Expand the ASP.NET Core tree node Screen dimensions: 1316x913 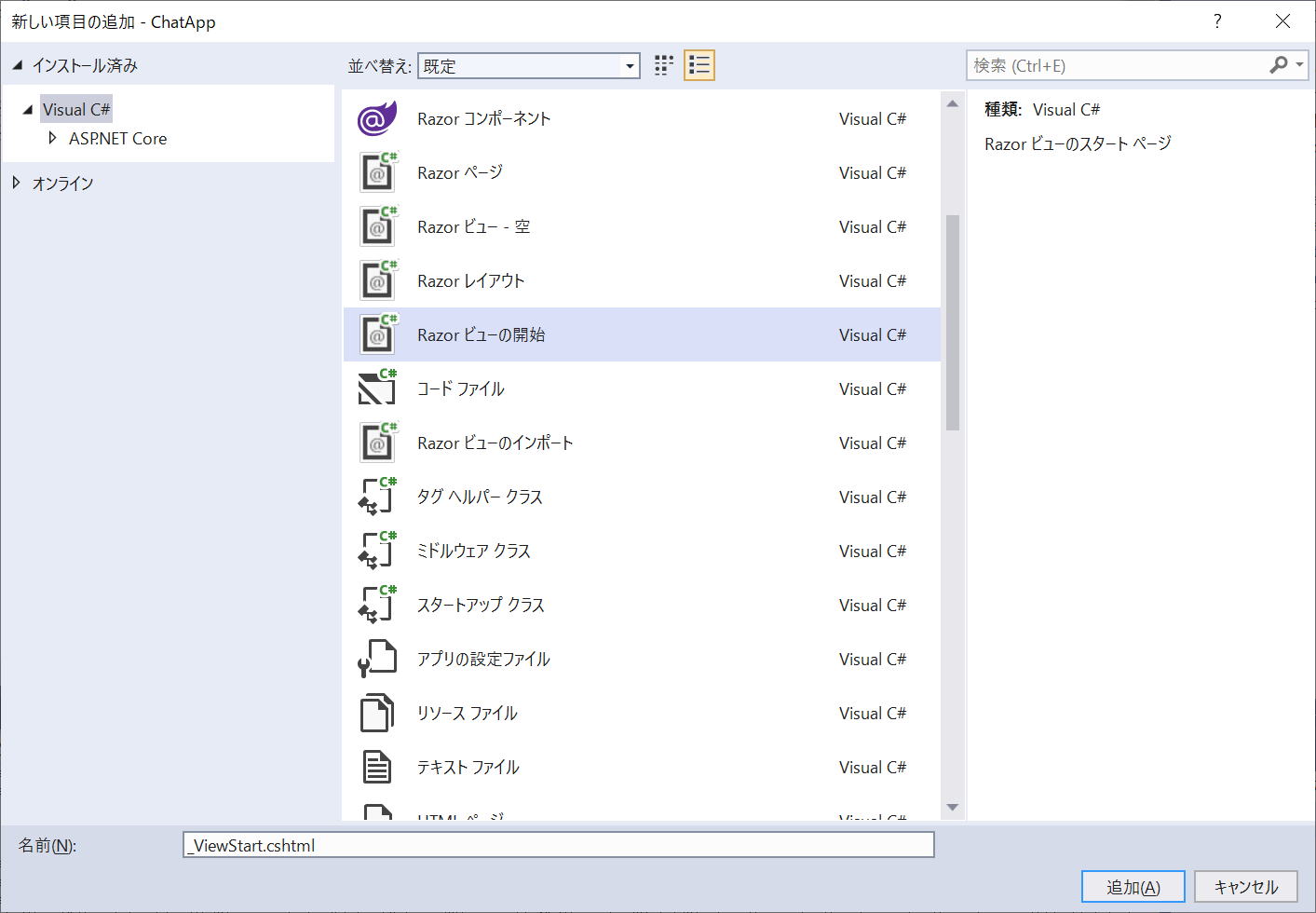pyautogui.click(x=52, y=138)
